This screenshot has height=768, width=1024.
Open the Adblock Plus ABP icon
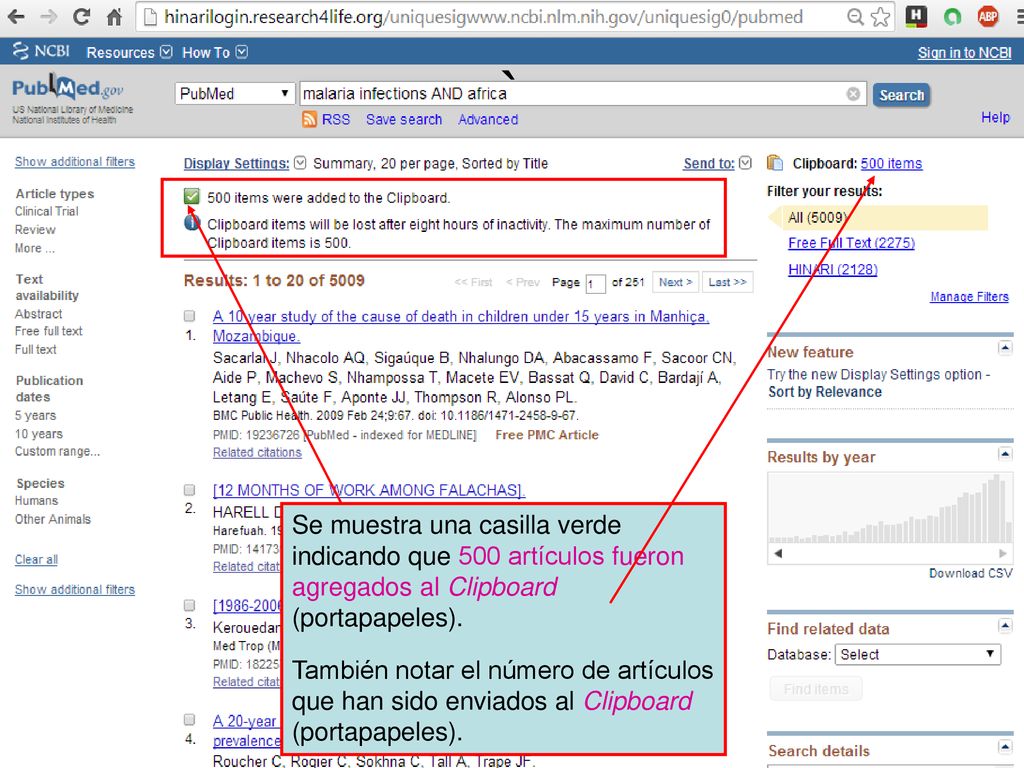pyautogui.click(x=988, y=16)
